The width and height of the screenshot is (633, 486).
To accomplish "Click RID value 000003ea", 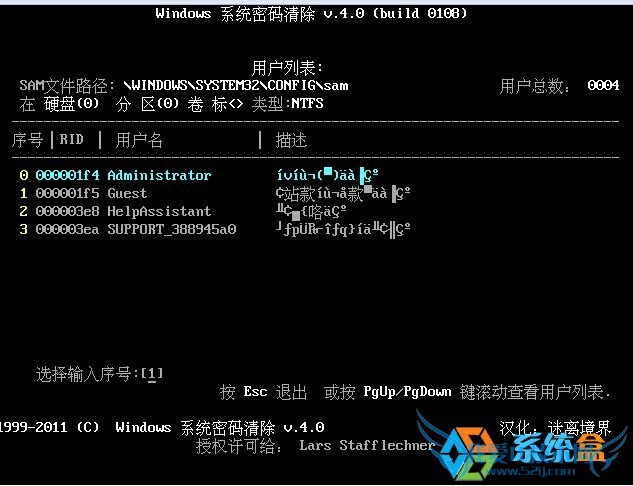I will point(67,229).
